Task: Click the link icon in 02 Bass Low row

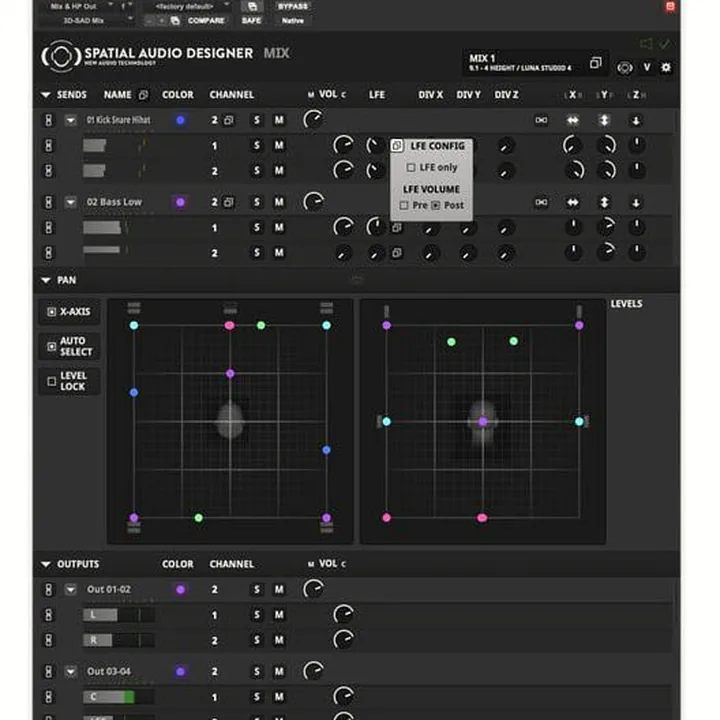Action: click(541, 202)
